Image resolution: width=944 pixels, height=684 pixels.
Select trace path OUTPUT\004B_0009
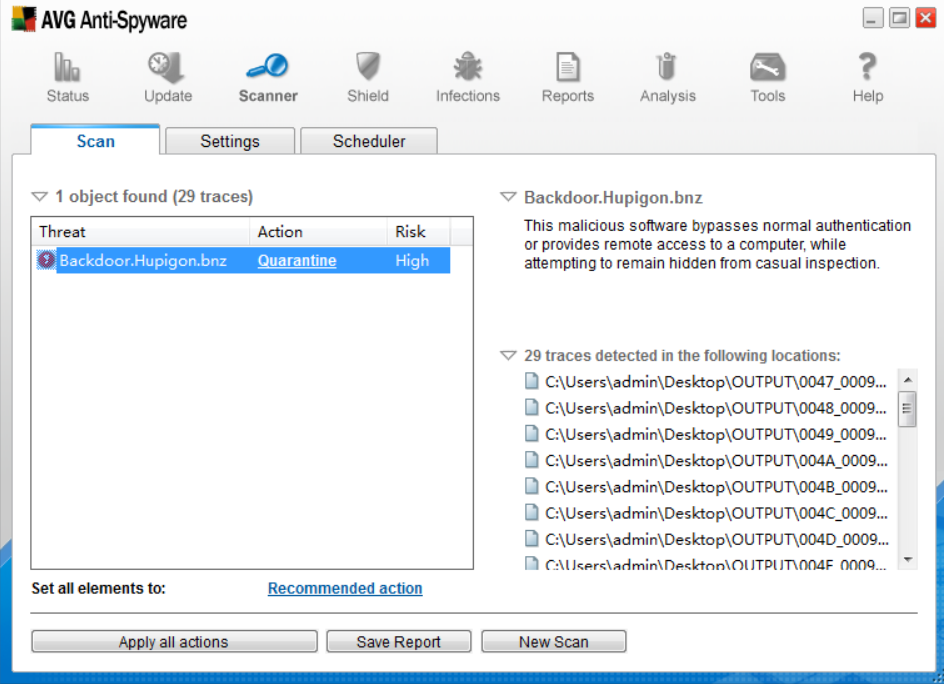click(x=716, y=487)
